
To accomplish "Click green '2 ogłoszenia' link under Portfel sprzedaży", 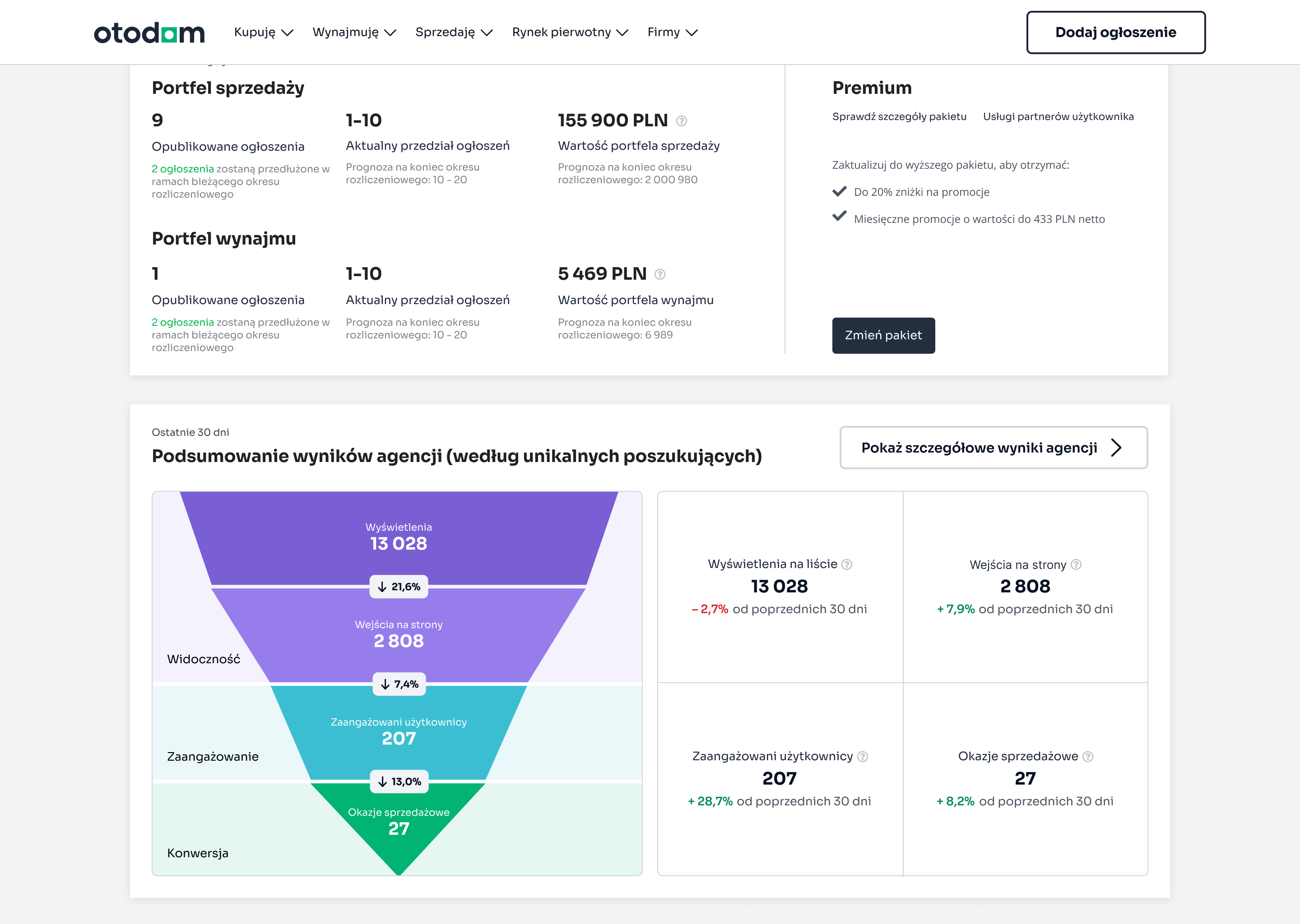I will (x=183, y=169).
